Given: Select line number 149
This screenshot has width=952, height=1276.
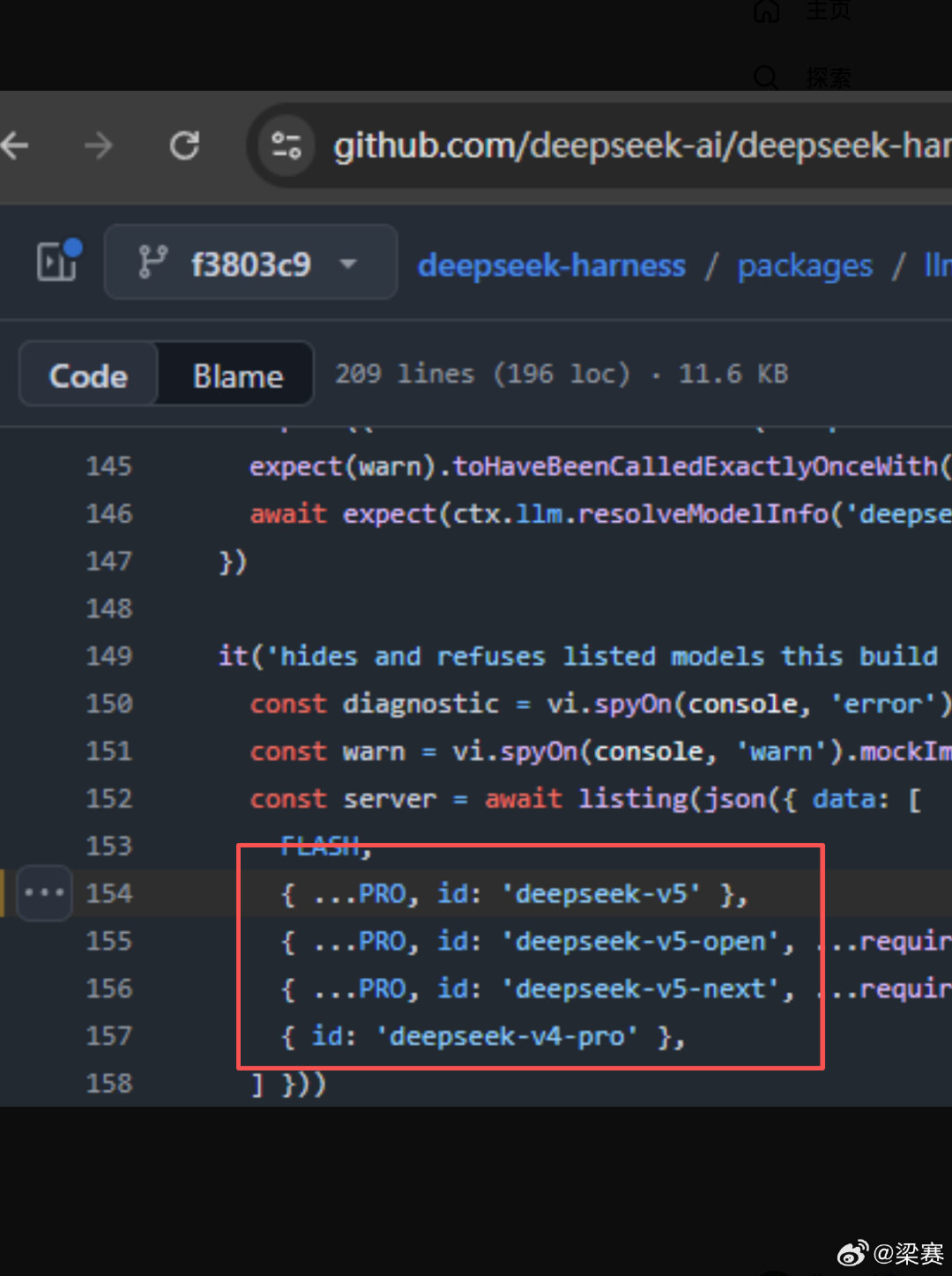Looking at the screenshot, I should 109,656.
